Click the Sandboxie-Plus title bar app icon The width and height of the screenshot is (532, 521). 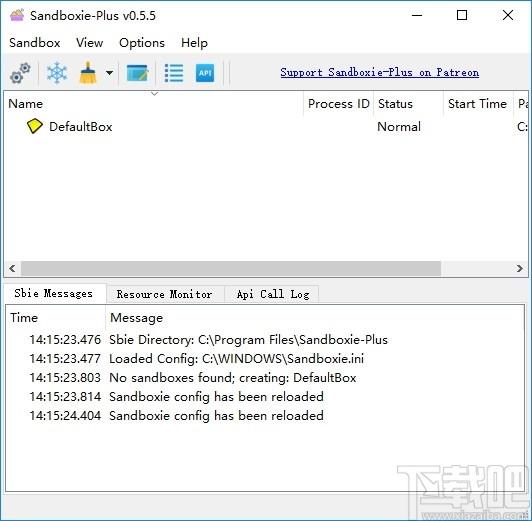(x=17, y=15)
